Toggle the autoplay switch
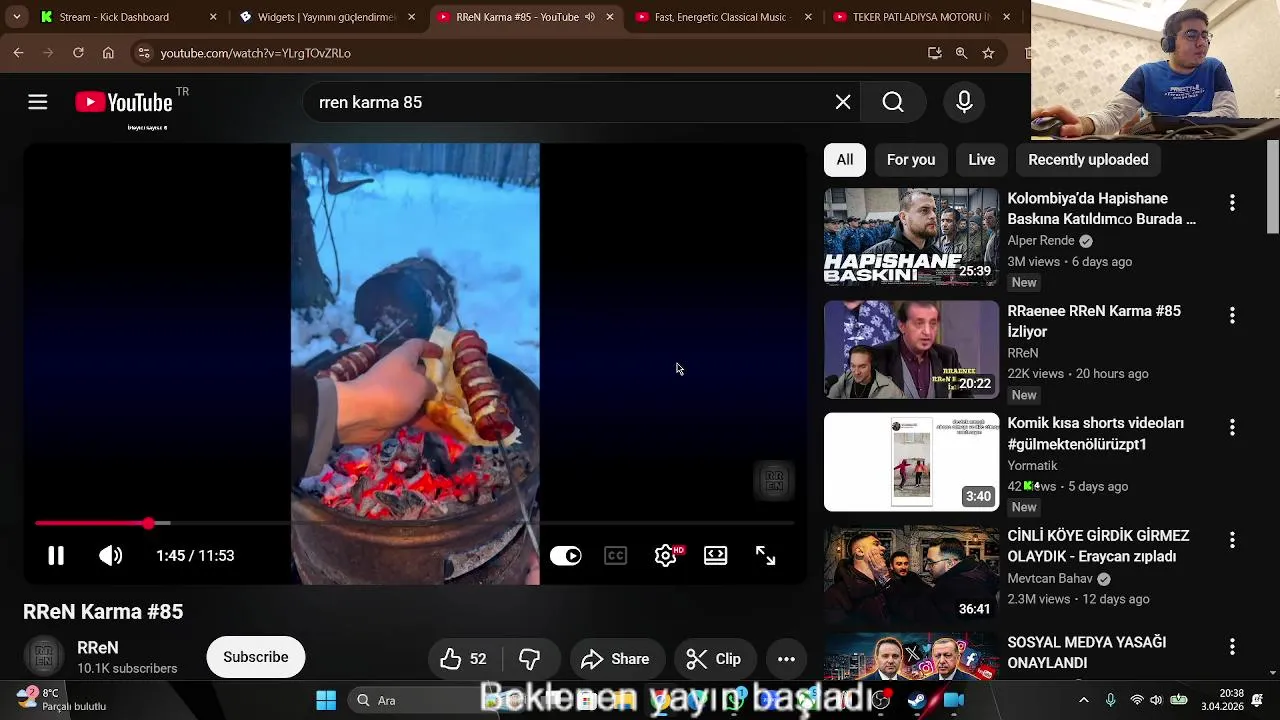1280x720 pixels. pyautogui.click(x=565, y=556)
